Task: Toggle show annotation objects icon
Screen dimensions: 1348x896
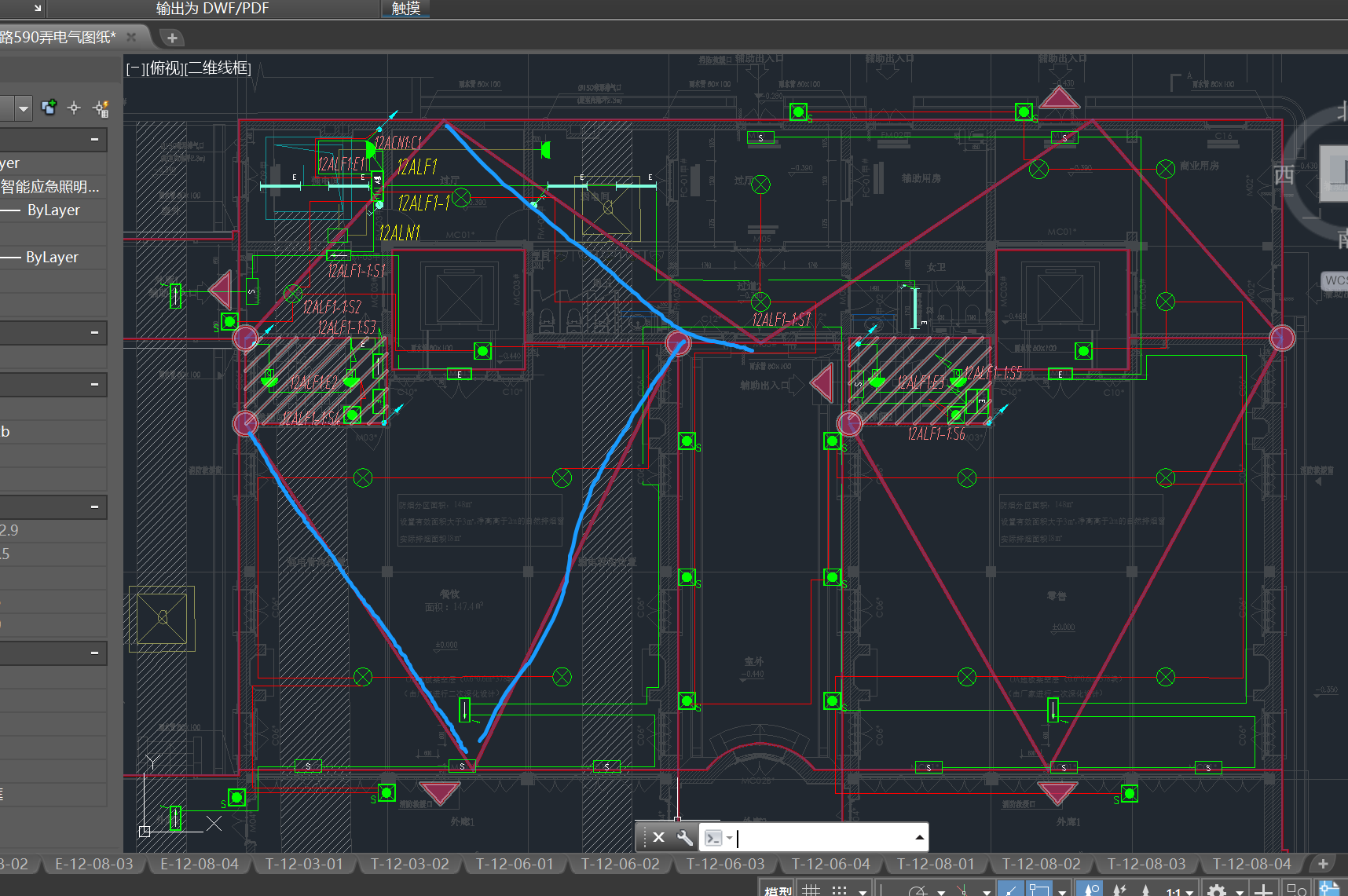Action: pos(1090,890)
